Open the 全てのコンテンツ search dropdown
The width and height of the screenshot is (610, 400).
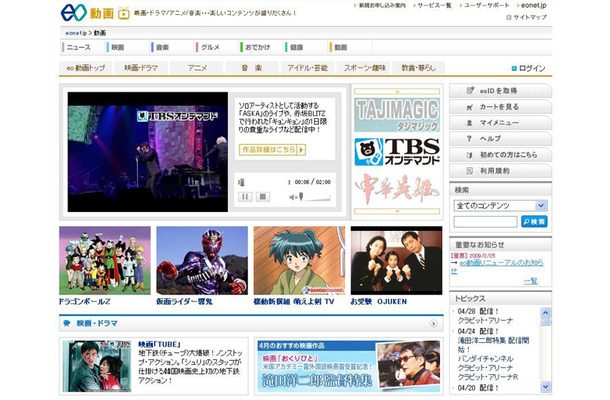500,205
